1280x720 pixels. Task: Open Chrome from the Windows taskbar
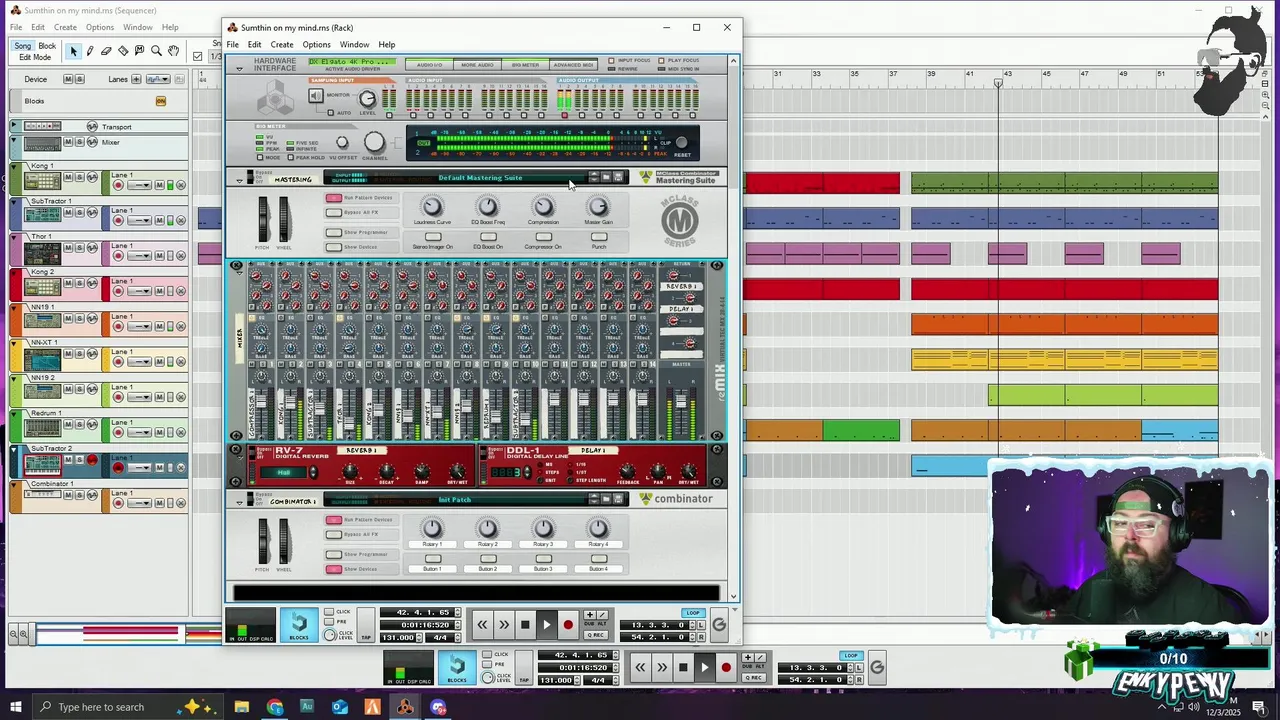click(275, 707)
